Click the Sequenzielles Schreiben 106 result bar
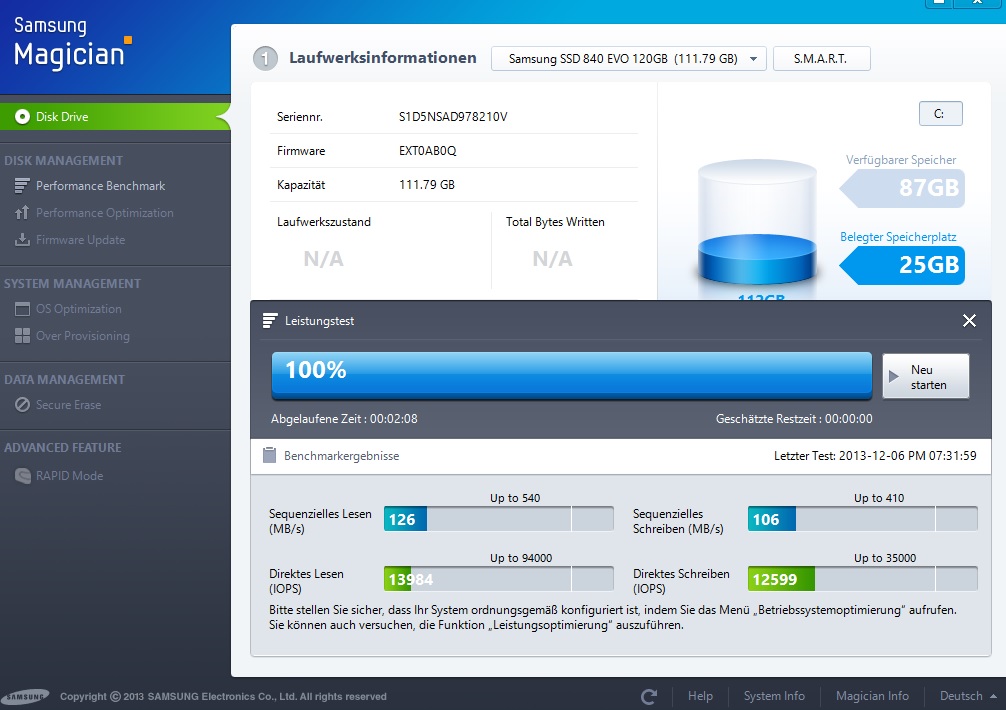Viewport: 1006px width, 710px height. pyautogui.click(x=862, y=519)
